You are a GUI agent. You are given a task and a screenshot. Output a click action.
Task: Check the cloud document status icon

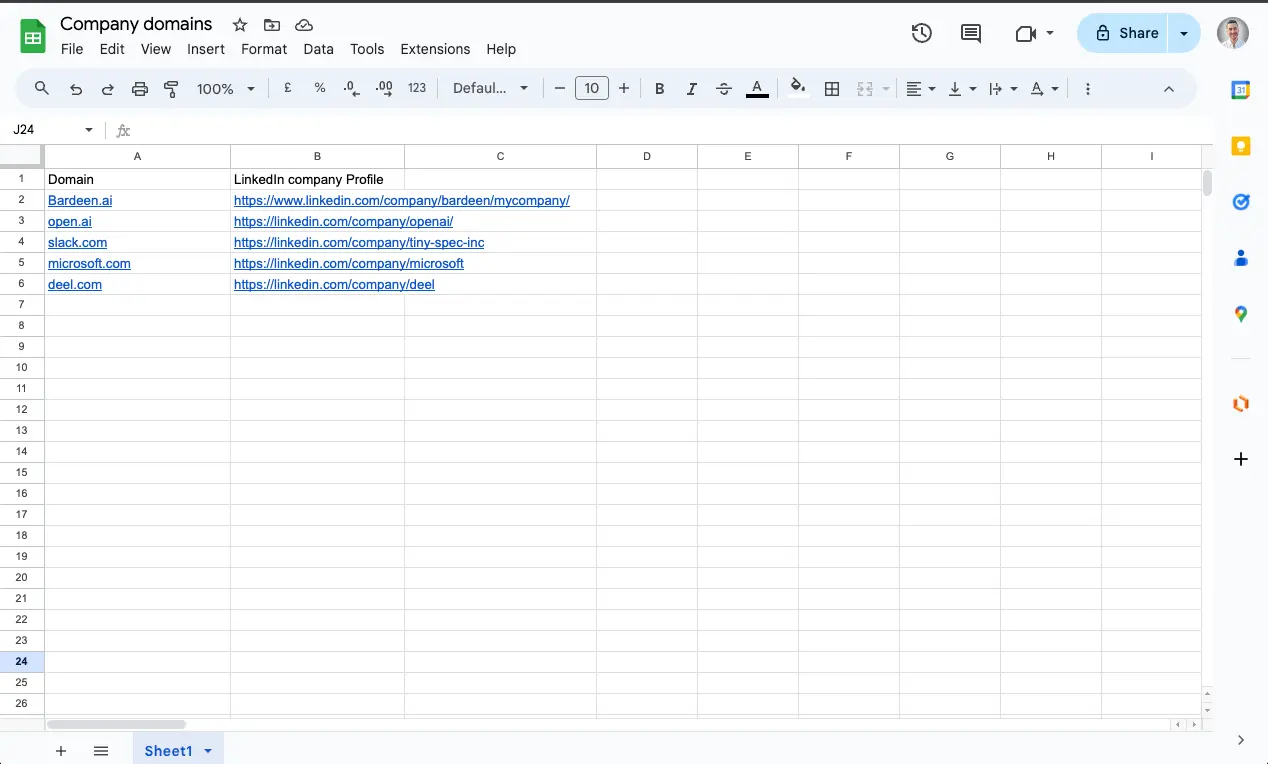[x=304, y=25]
